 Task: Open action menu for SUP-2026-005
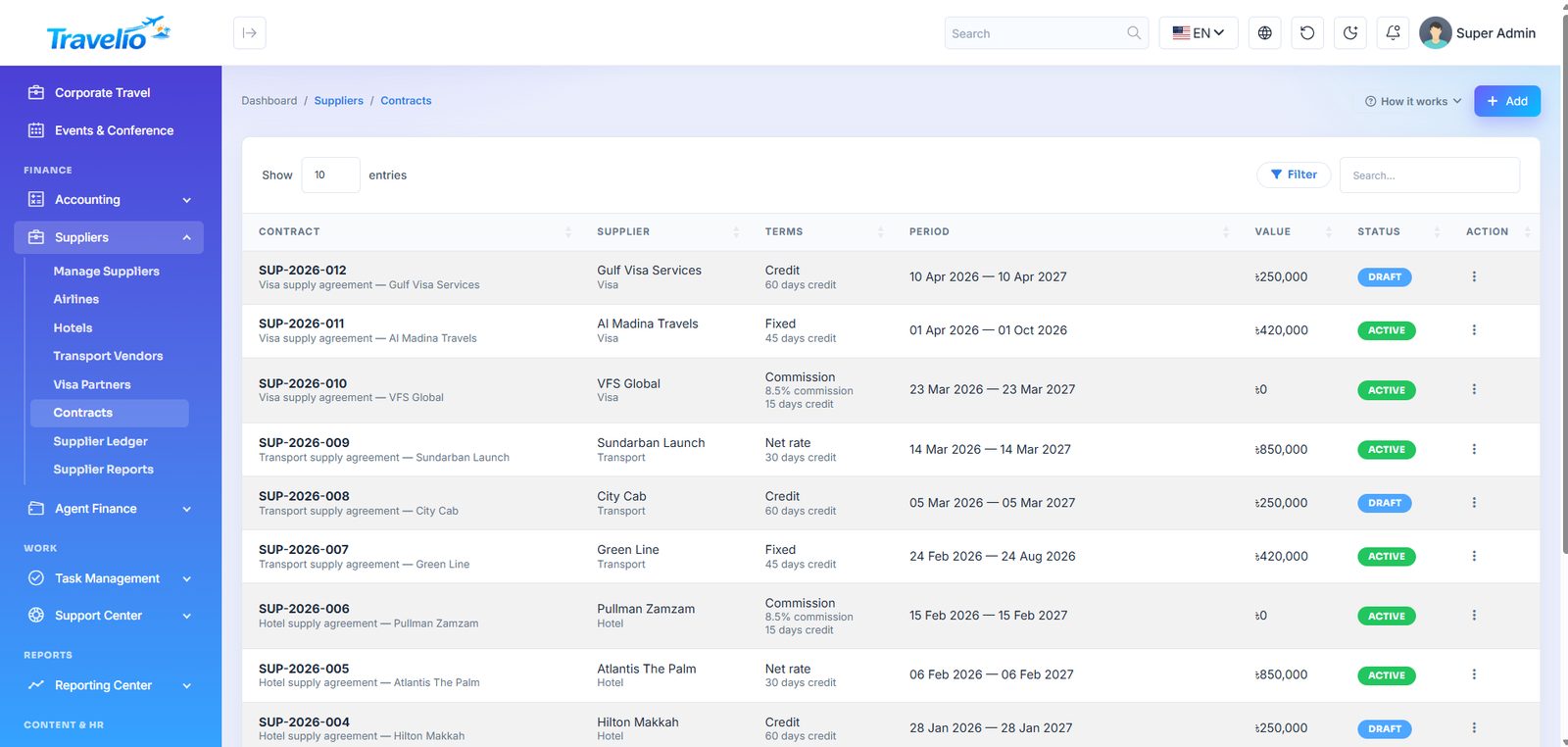tap(1474, 674)
